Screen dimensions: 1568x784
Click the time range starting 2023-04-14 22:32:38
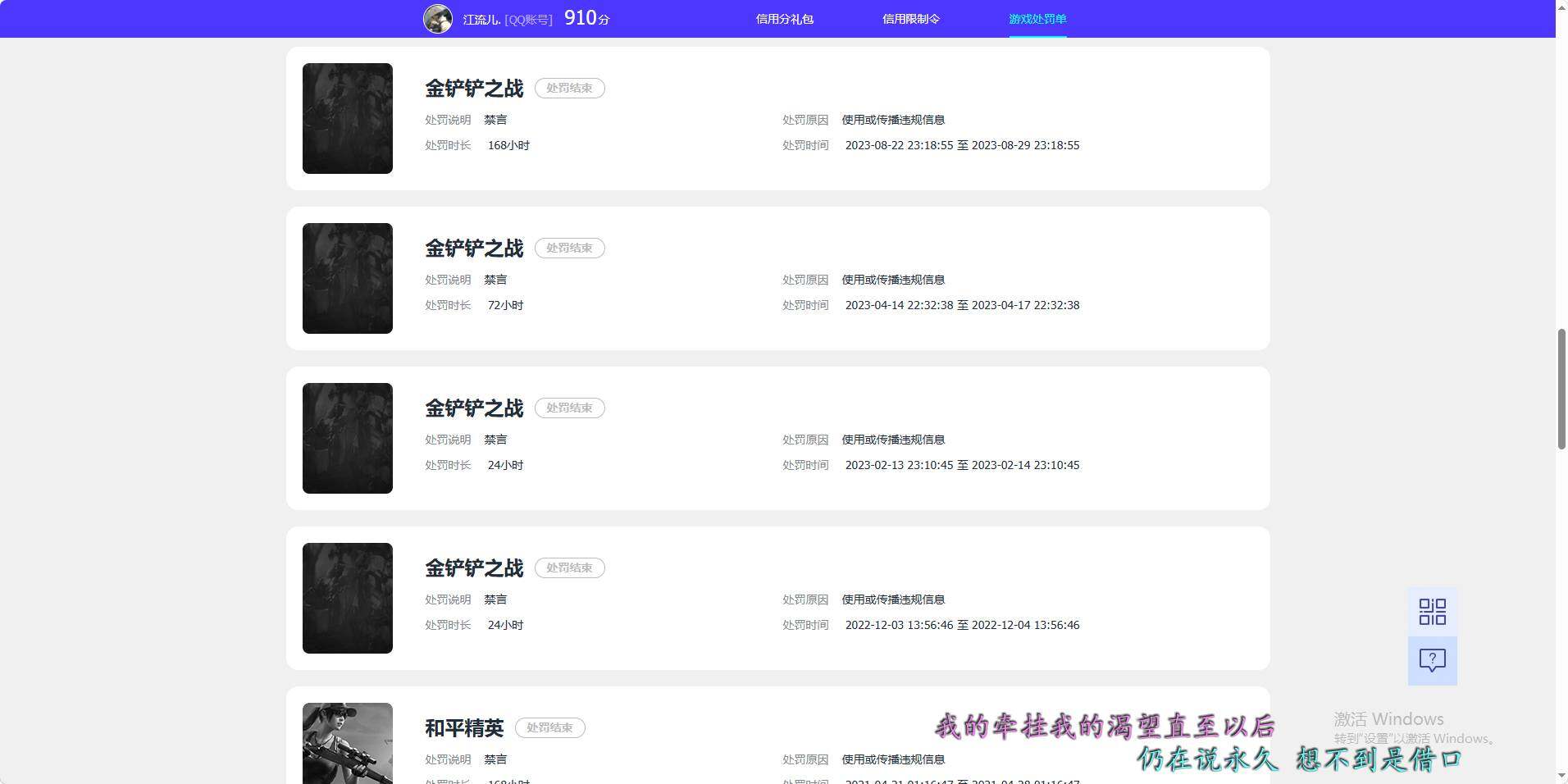pos(962,305)
